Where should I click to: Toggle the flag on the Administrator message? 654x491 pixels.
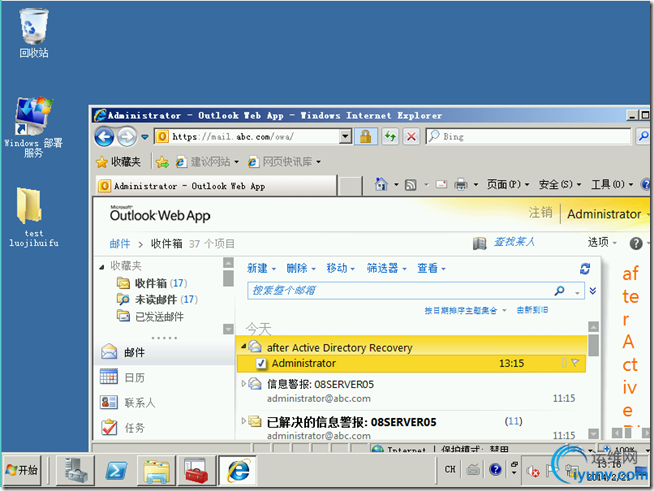point(575,363)
